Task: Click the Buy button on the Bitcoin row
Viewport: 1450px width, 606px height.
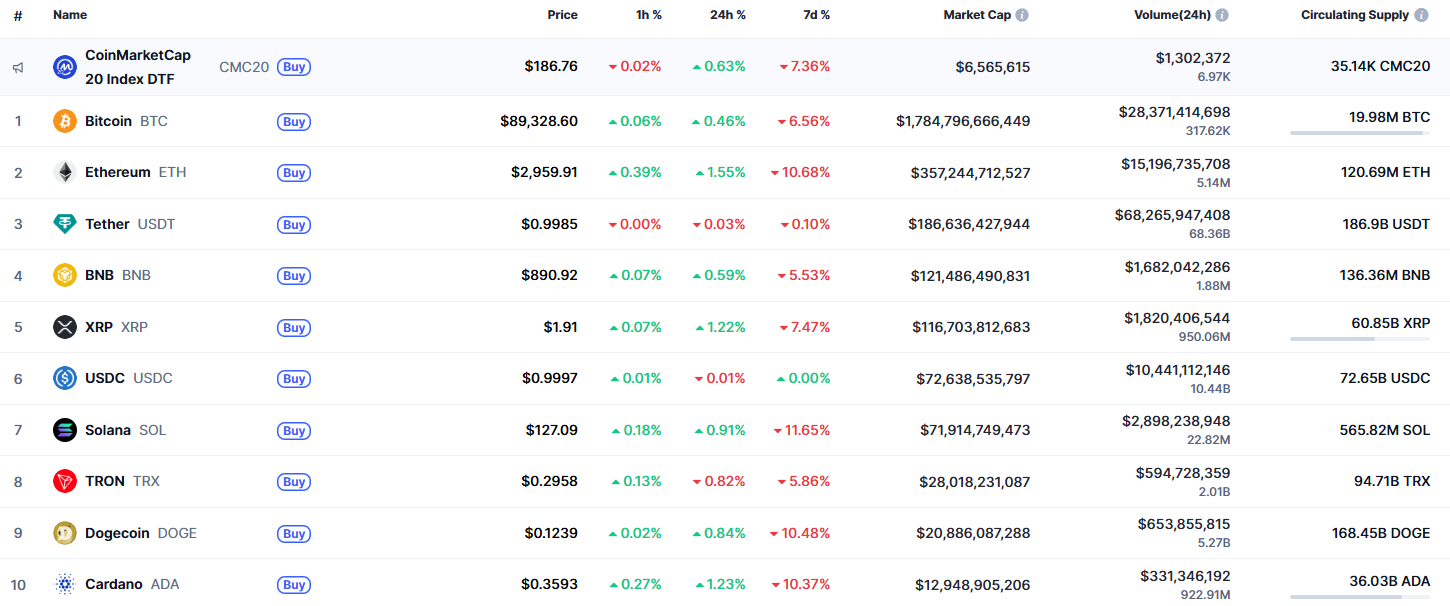Action: pos(293,121)
